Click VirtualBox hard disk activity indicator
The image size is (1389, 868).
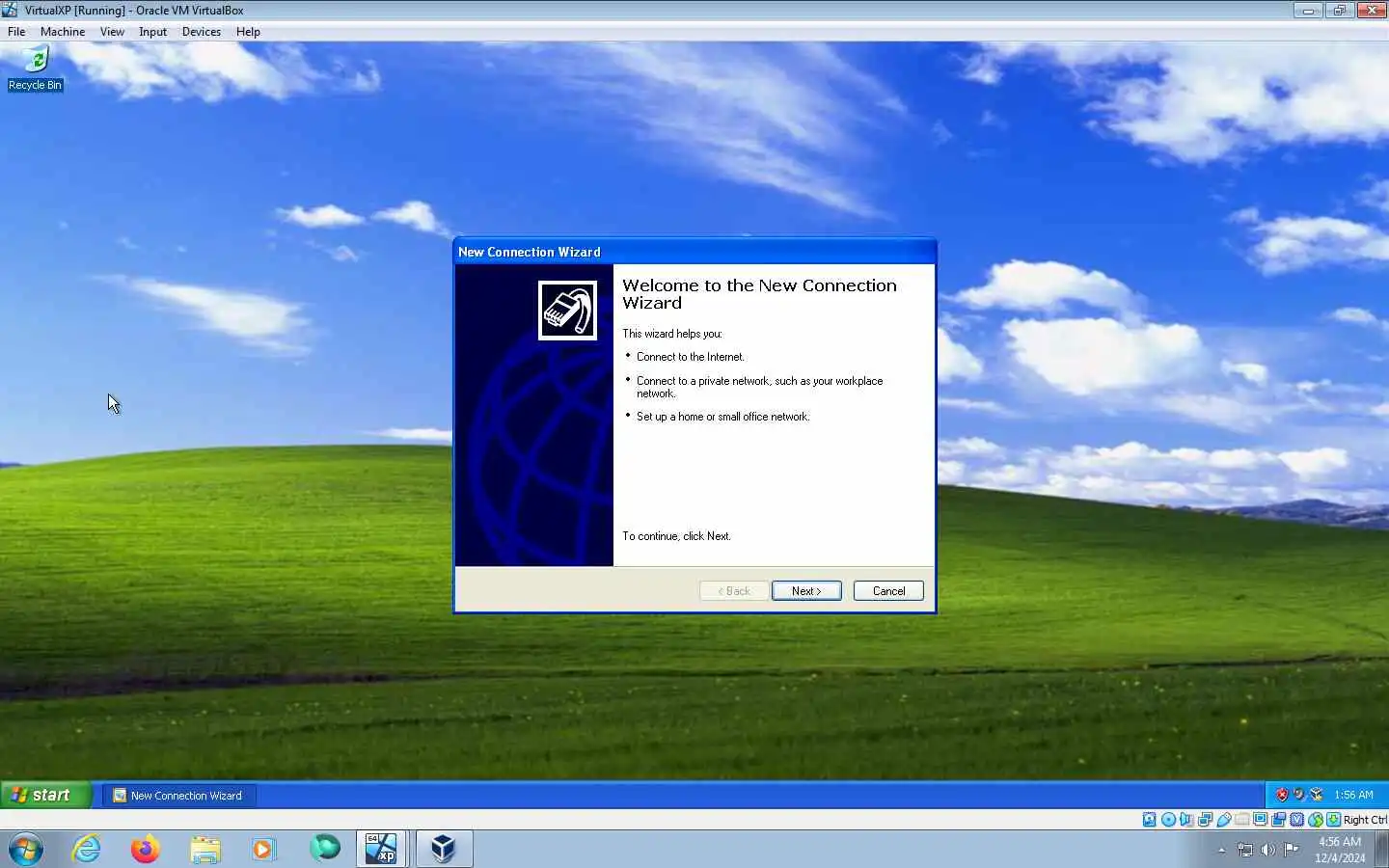[1149, 820]
